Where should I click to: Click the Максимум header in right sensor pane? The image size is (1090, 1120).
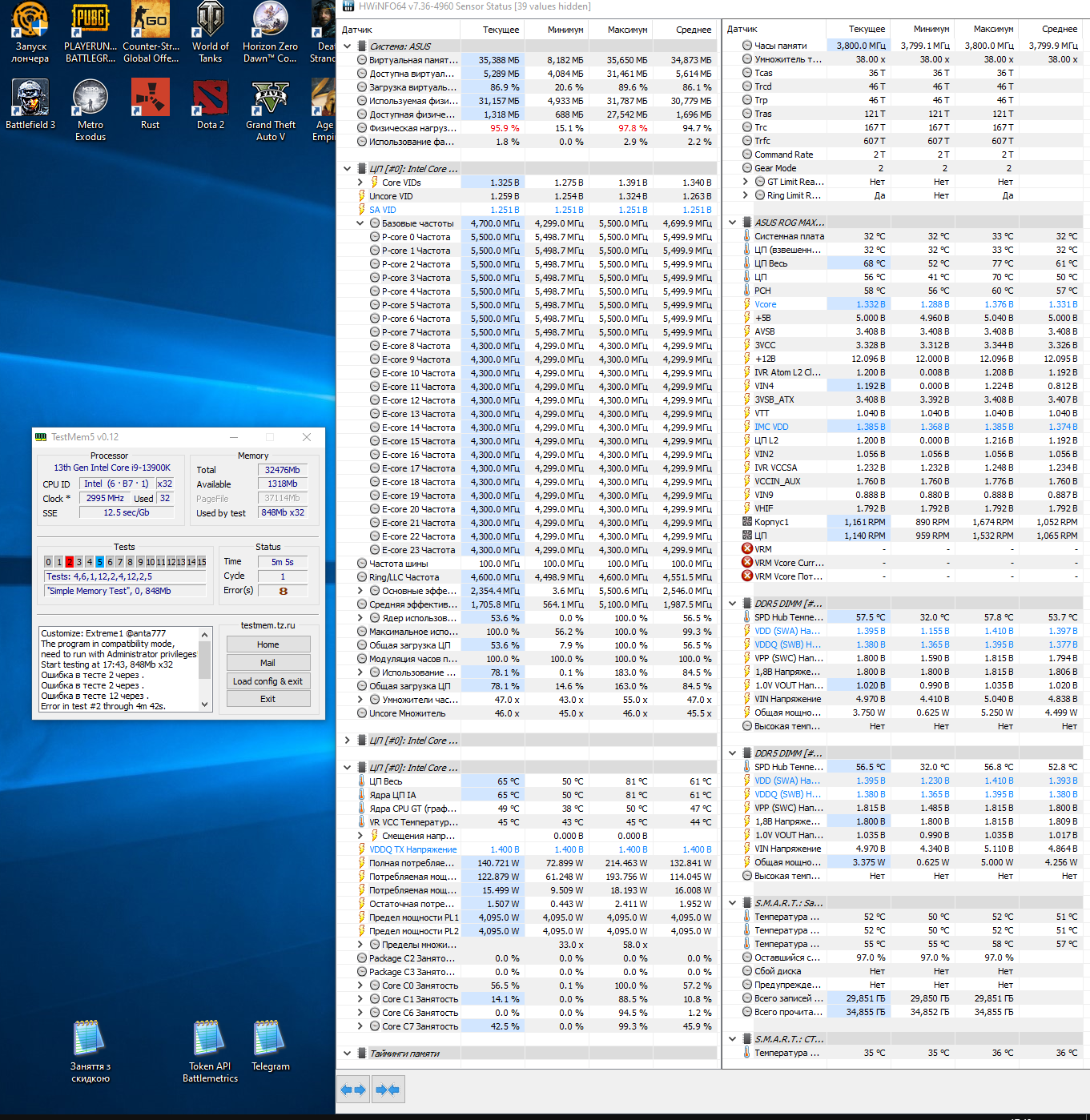point(987,29)
